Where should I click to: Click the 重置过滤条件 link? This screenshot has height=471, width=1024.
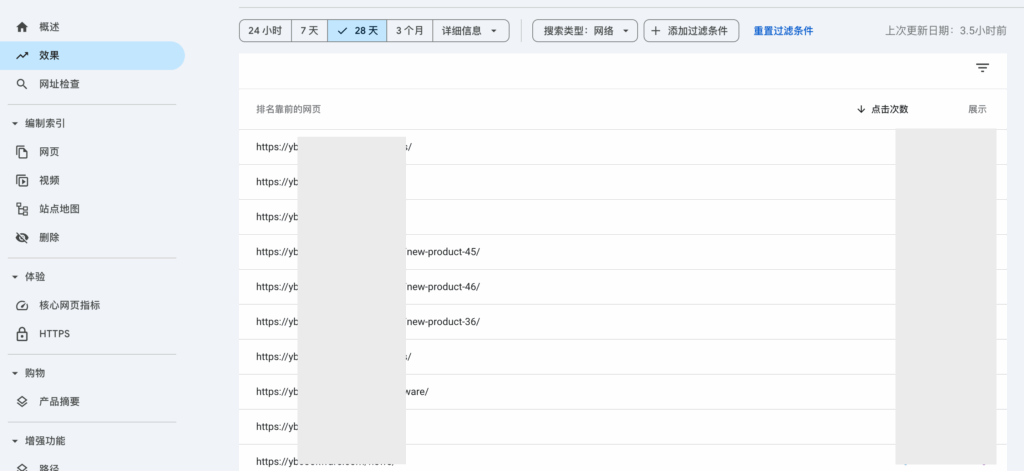pos(783,31)
